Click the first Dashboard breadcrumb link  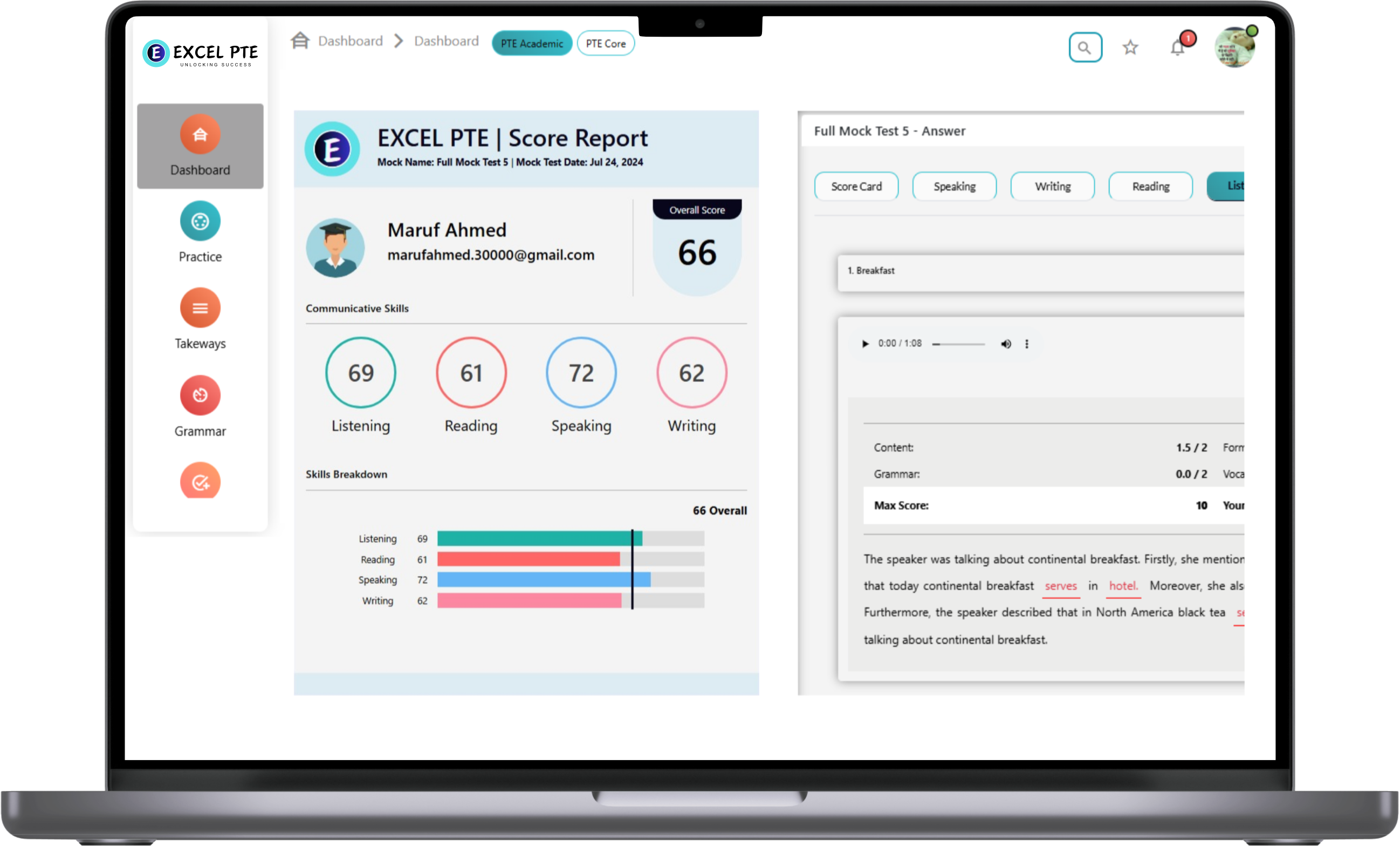click(x=351, y=41)
